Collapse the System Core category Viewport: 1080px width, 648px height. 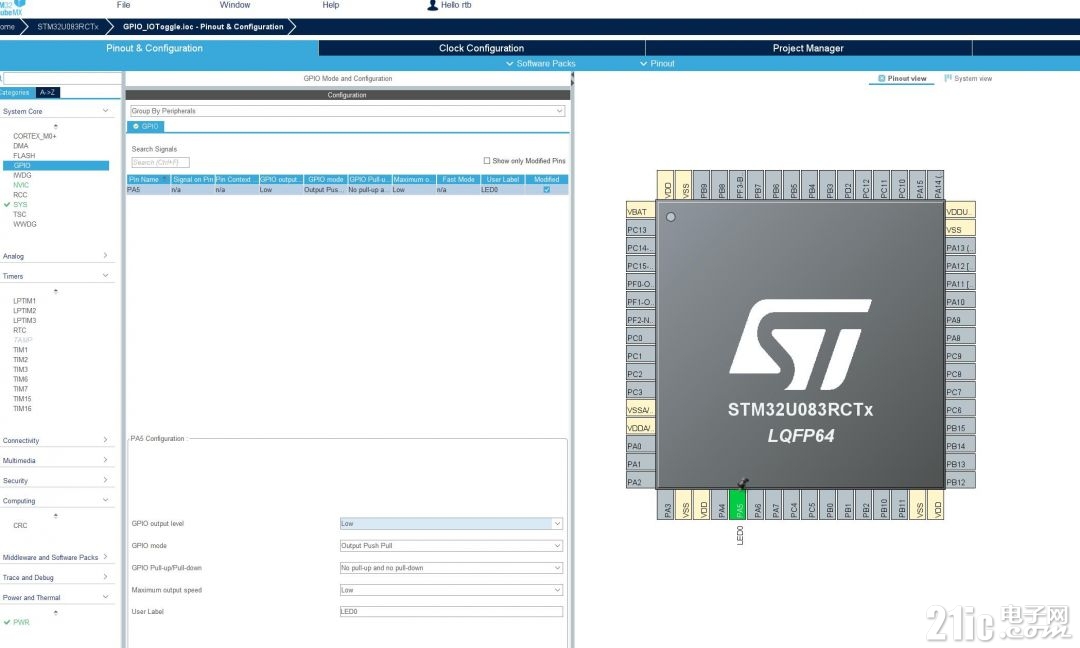pyautogui.click(x=105, y=111)
